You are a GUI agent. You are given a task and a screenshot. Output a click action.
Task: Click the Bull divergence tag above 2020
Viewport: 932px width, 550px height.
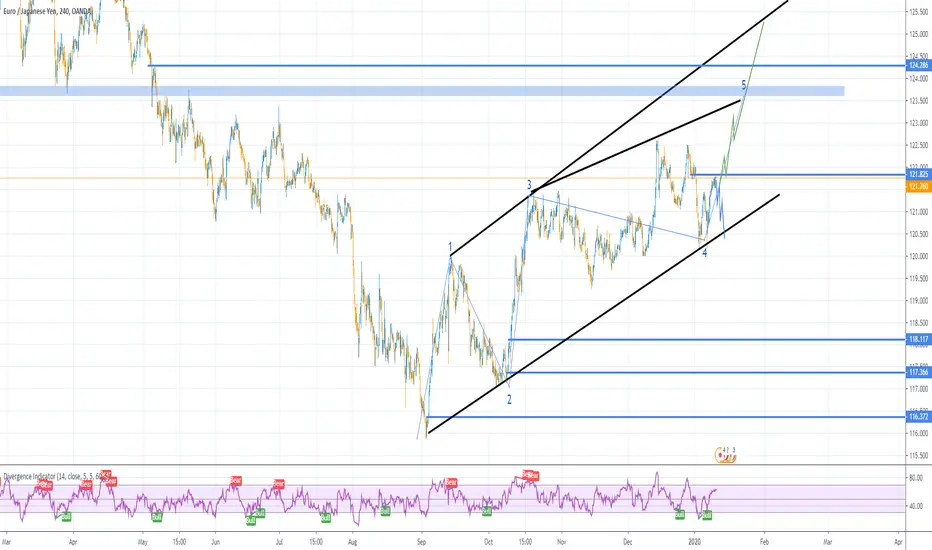[707, 516]
